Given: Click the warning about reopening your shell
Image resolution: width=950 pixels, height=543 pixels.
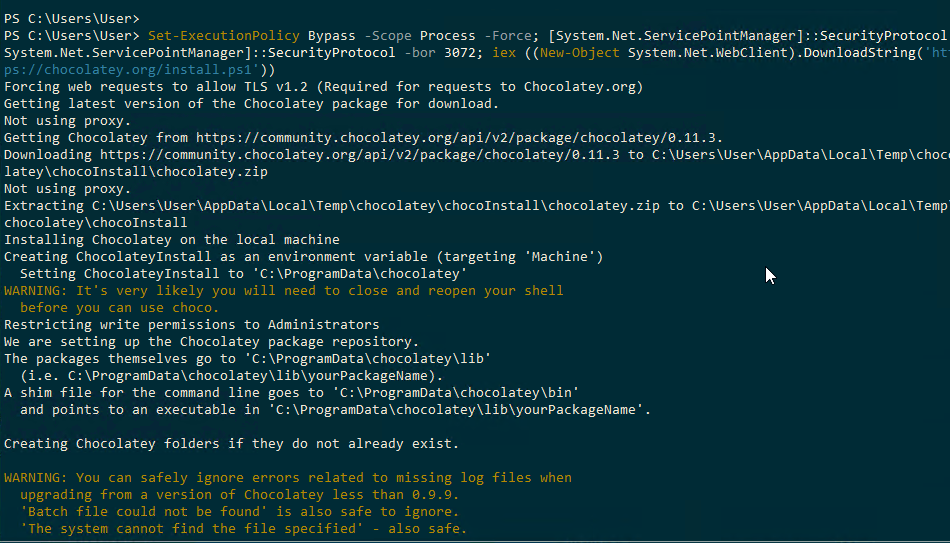Looking at the screenshot, I should 284,291.
